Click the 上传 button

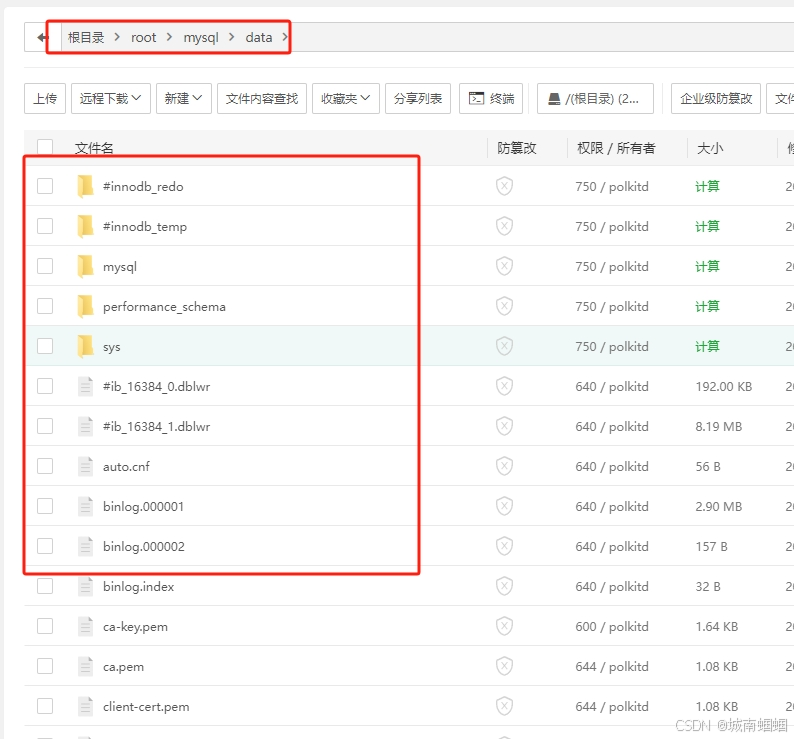coord(45,98)
